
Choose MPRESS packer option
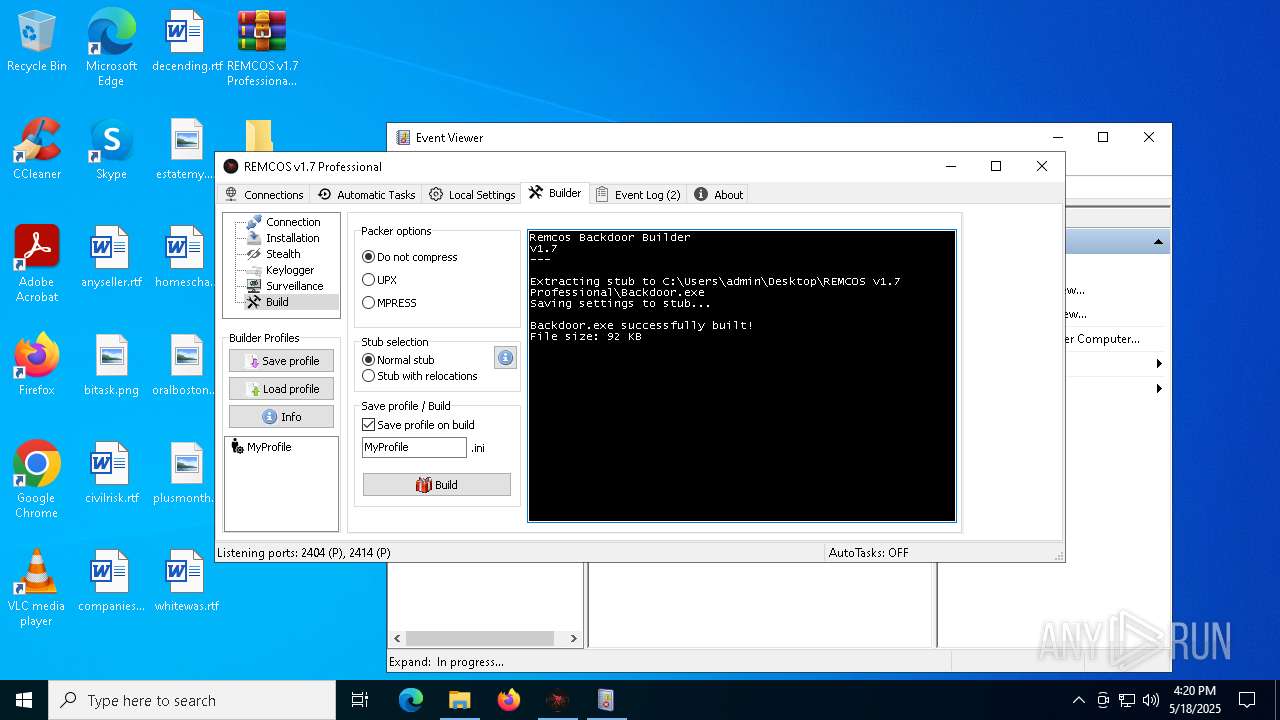[390, 303]
